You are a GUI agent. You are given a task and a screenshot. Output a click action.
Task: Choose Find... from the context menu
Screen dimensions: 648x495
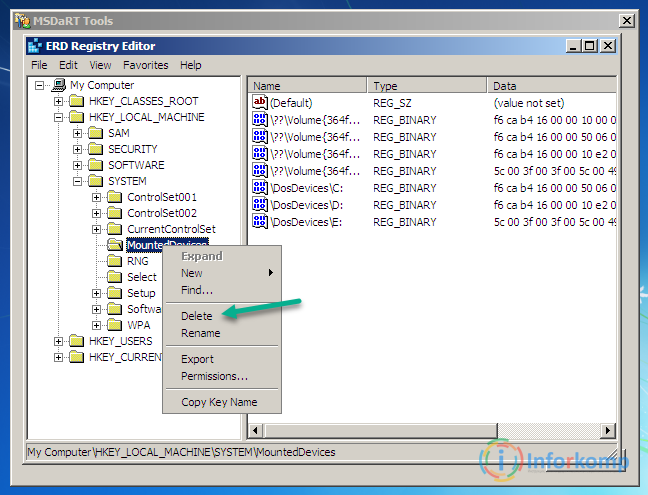[x=222, y=290]
